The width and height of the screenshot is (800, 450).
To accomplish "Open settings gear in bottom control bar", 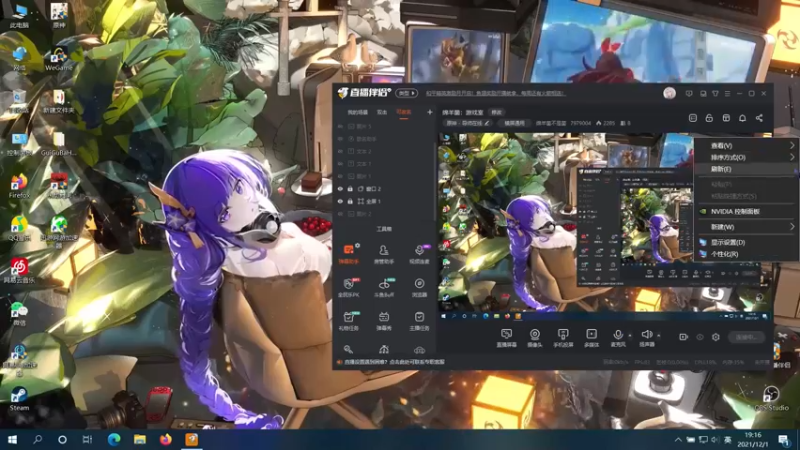I will pos(716,337).
